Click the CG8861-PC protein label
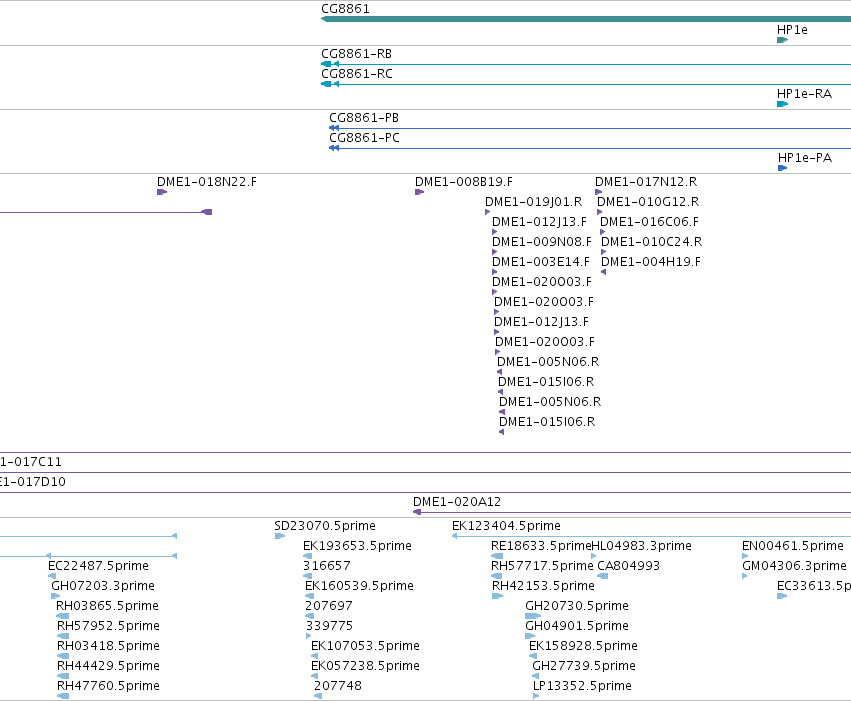This screenshot has height=701, width=851. click(x=364, y=138)
